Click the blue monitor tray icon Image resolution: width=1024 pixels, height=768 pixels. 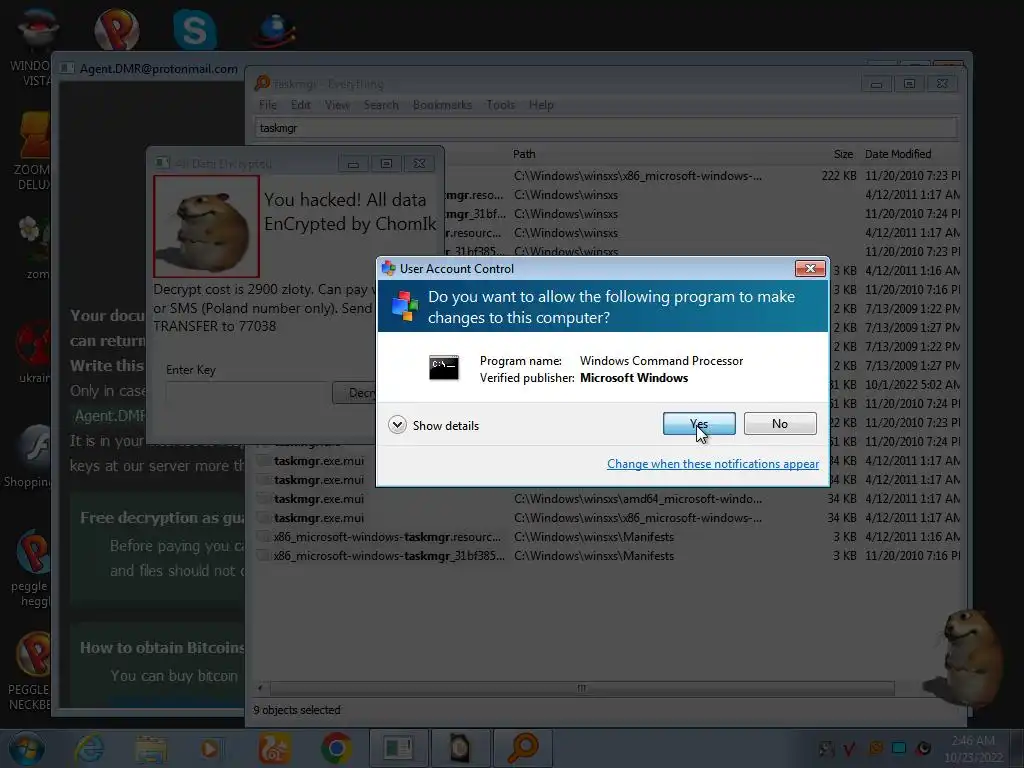[x=899, y=748]
